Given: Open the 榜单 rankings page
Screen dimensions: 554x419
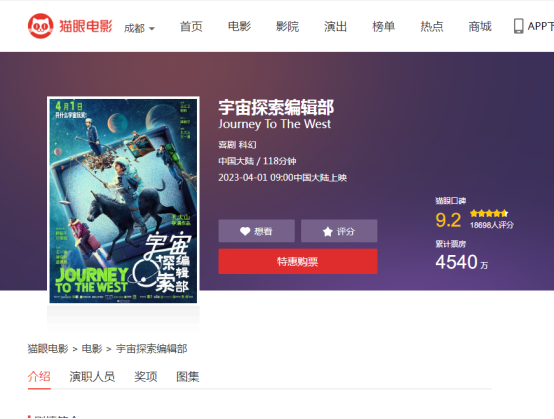Looking at the screenshot, I should pyautogui.click(x=383, y=26).
